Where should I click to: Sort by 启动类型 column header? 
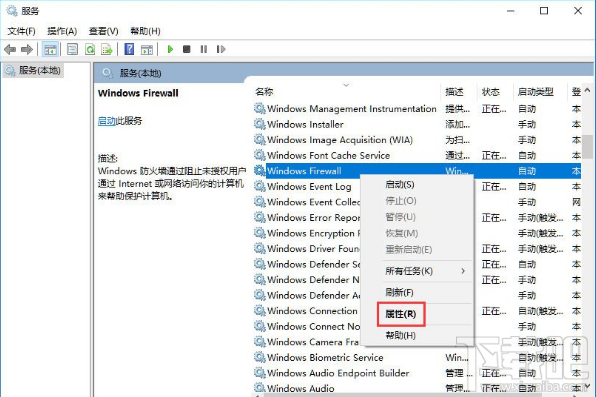[536, 92]
